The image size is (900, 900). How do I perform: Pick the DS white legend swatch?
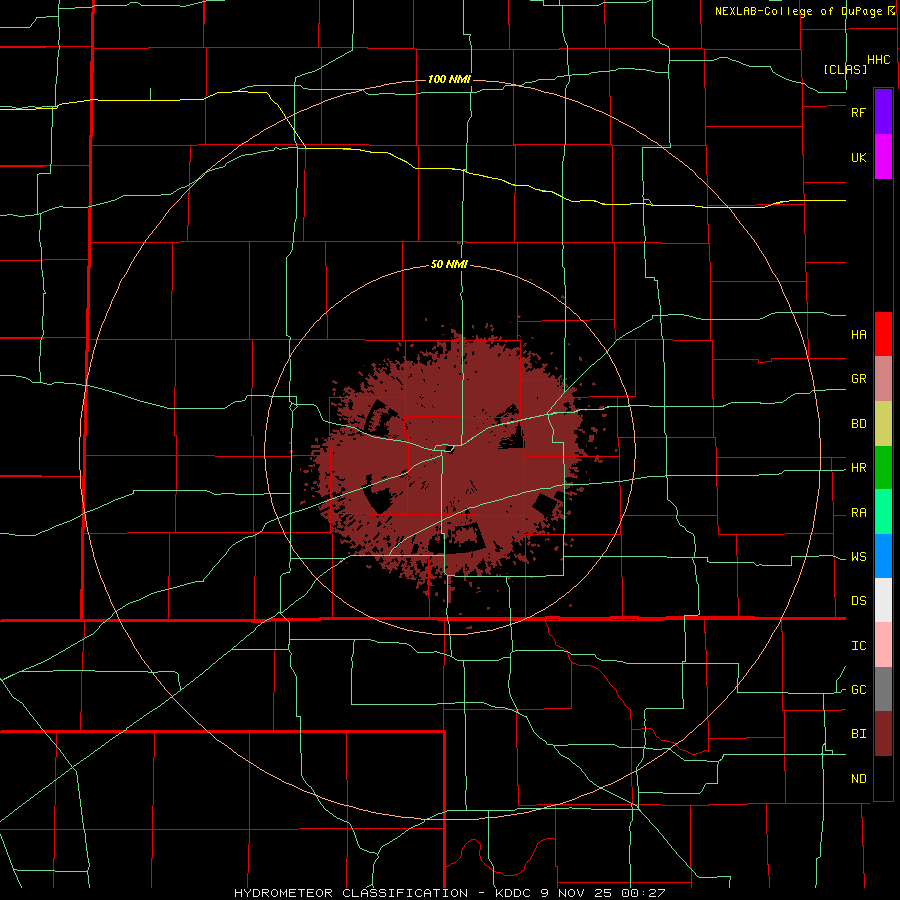click(883, 600)
